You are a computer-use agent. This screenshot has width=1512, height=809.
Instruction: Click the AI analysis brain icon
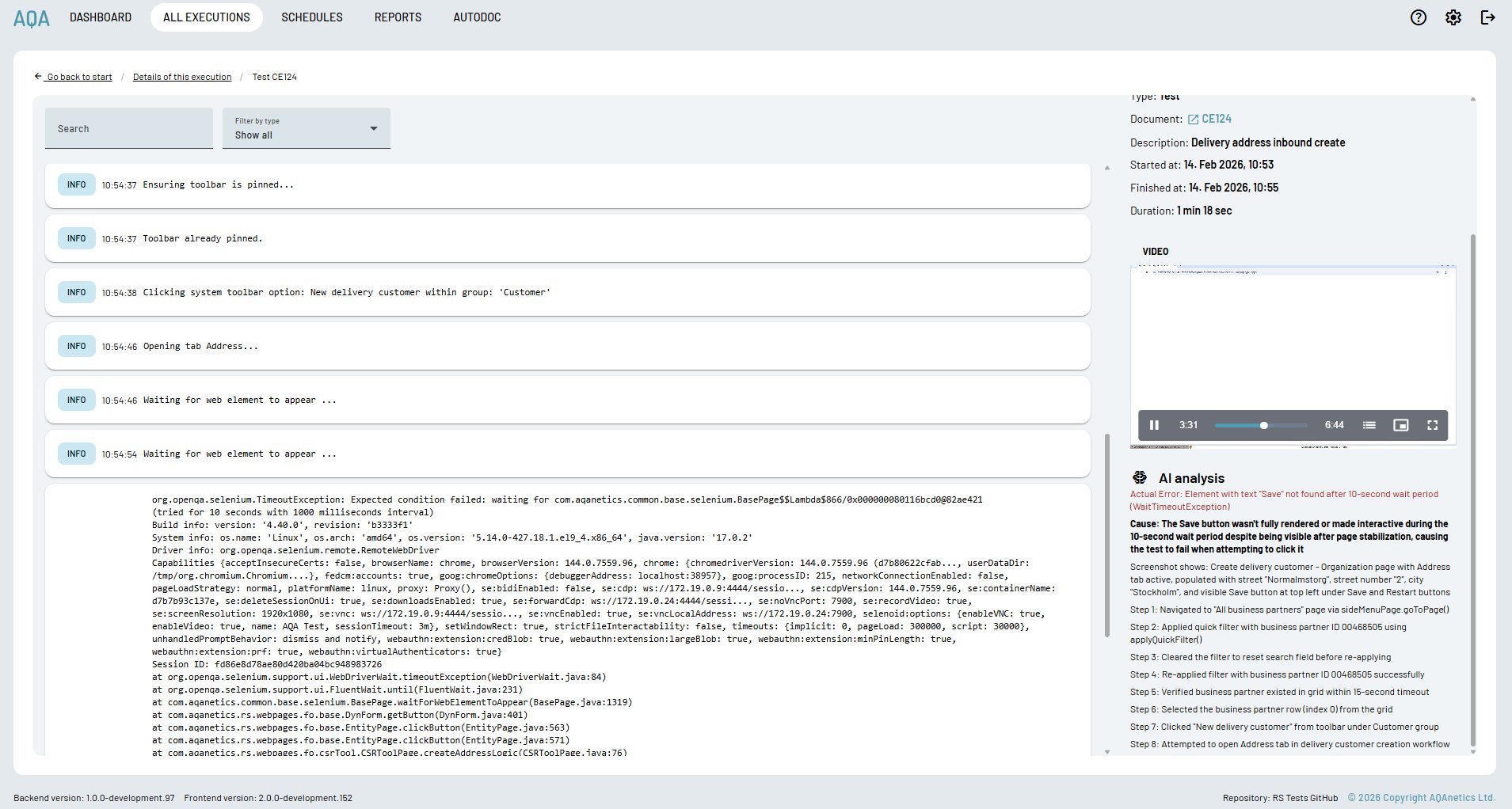point(1140,477)
